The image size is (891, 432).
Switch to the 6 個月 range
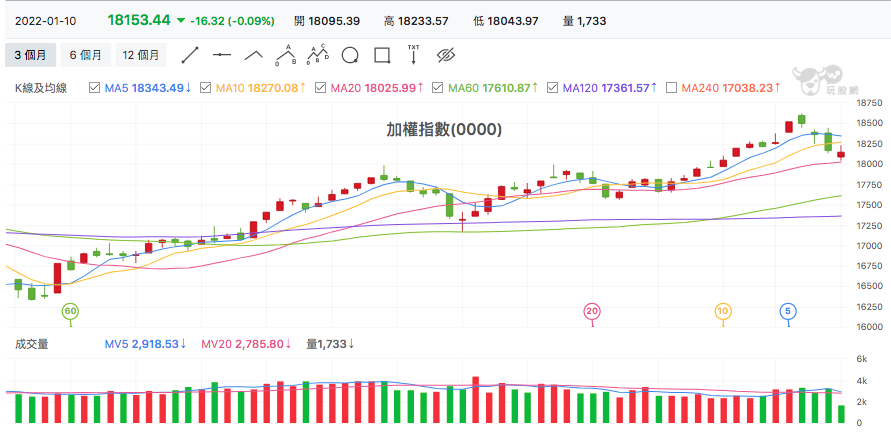pos(86,55)
